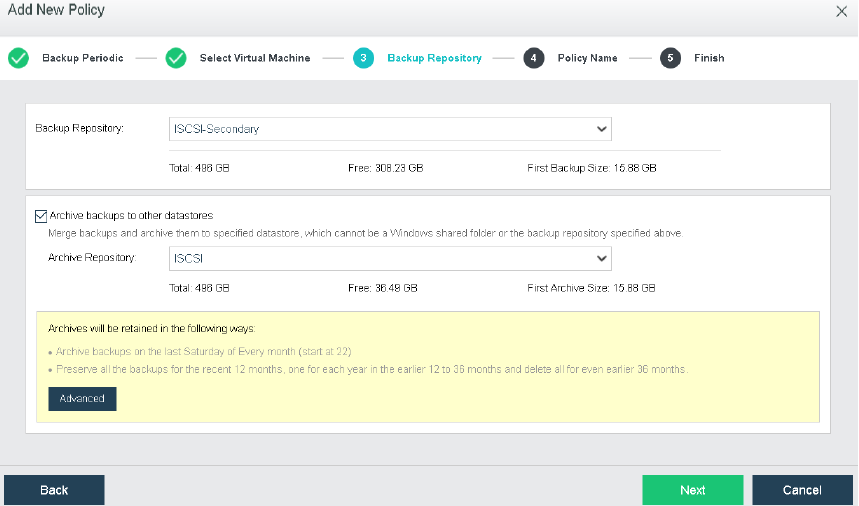Click the step 3 circle icon

[363, 58]
